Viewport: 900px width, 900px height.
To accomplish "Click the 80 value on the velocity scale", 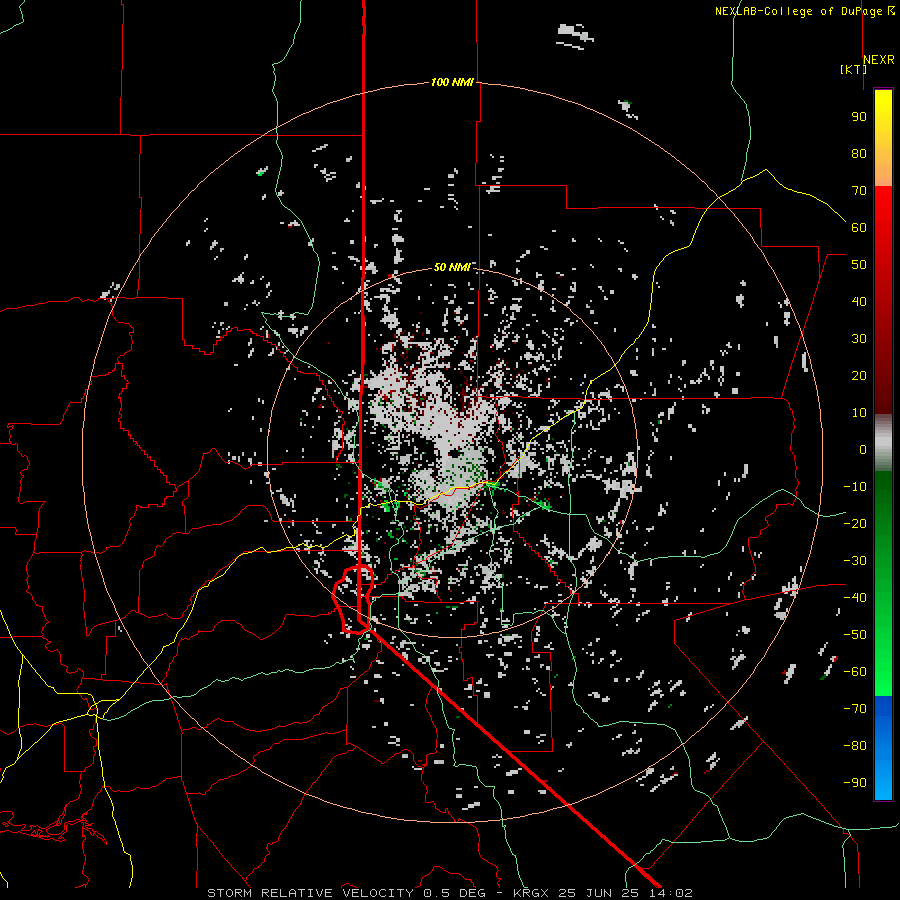I will (x=859, y=154).
